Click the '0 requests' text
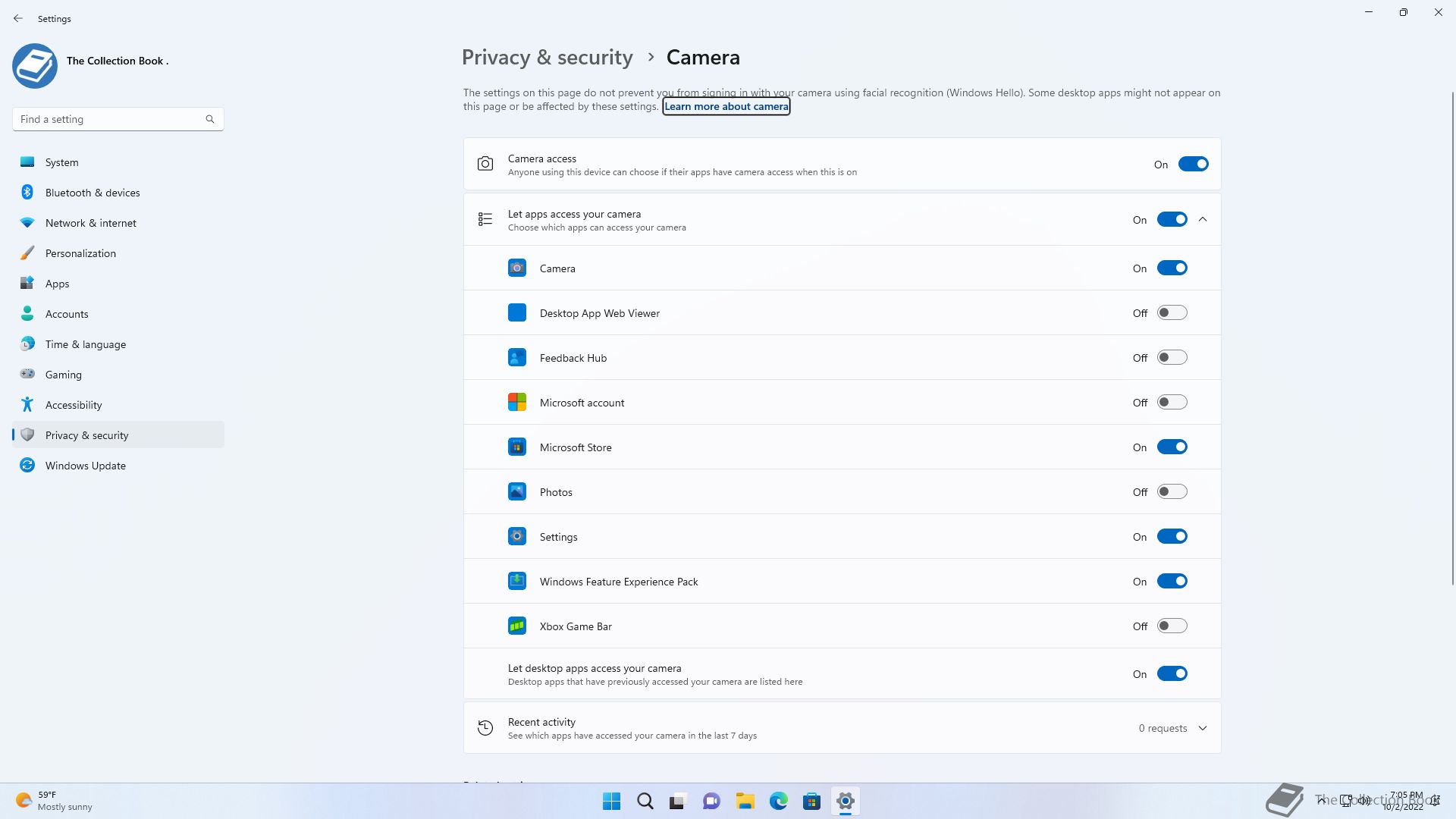The width and height of the screenshot is (1456, 819). click(1163, 728)
